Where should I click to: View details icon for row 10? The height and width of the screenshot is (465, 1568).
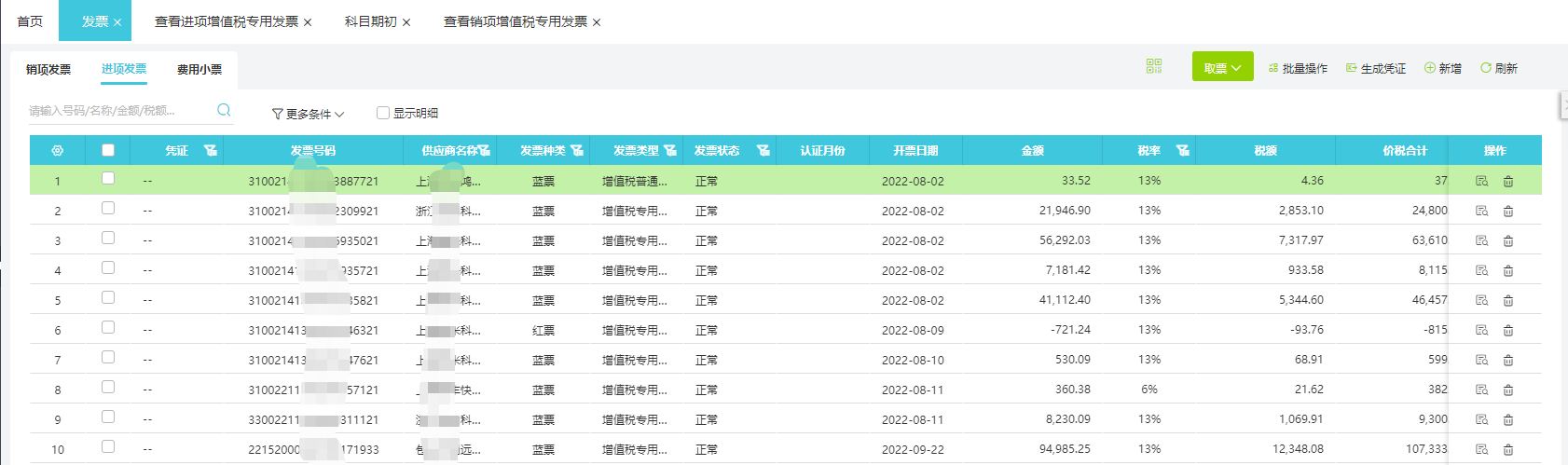pyautogui.click(x=1482, y=449)
